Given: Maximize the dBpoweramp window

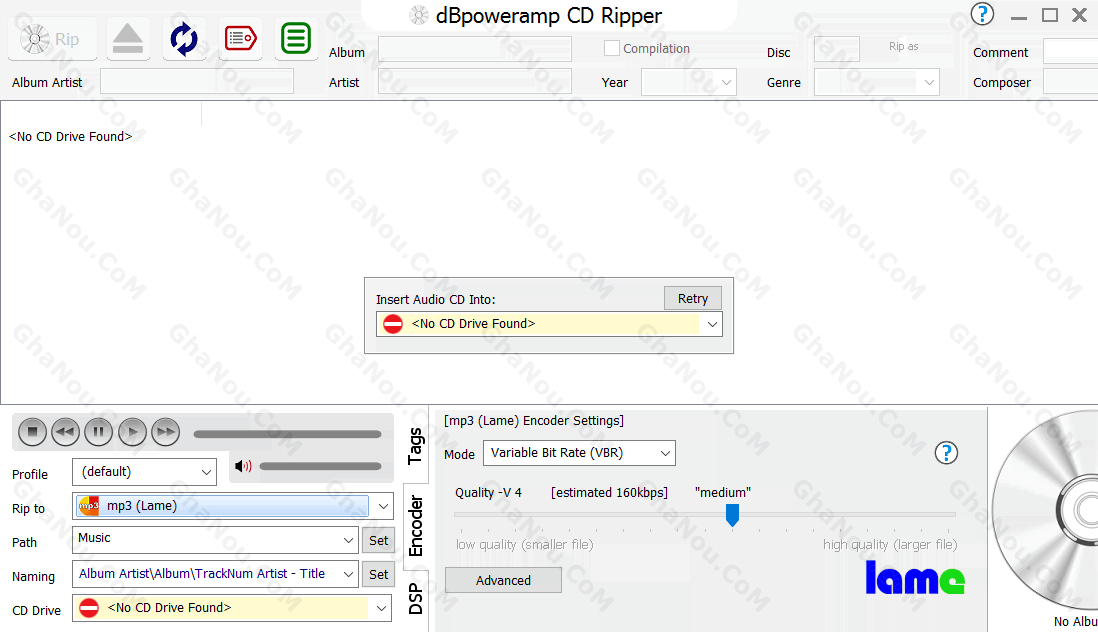Looking at the screenshot, I should [x=1050, y=15].
